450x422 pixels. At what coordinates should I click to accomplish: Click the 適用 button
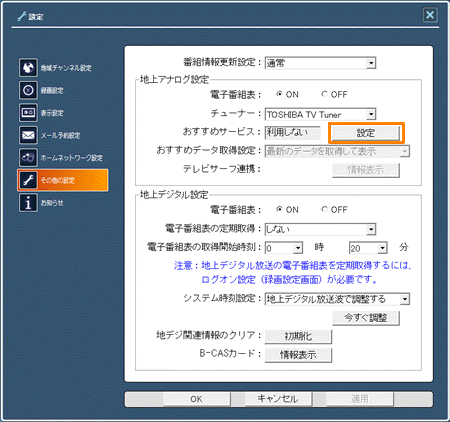(x=360, y=399)
